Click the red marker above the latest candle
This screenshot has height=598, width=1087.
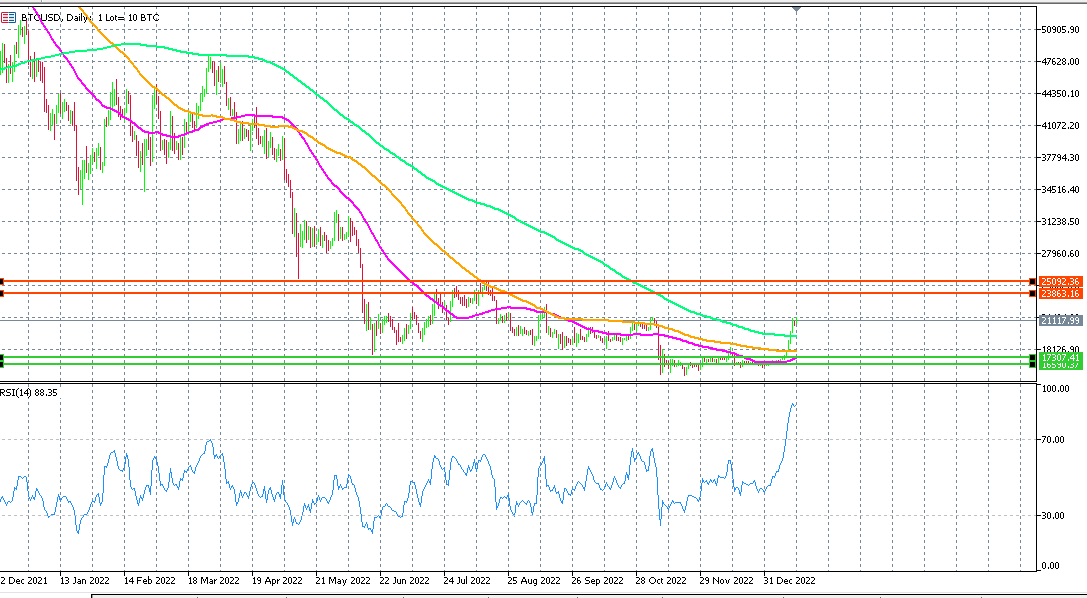click(x=797, y=10)
